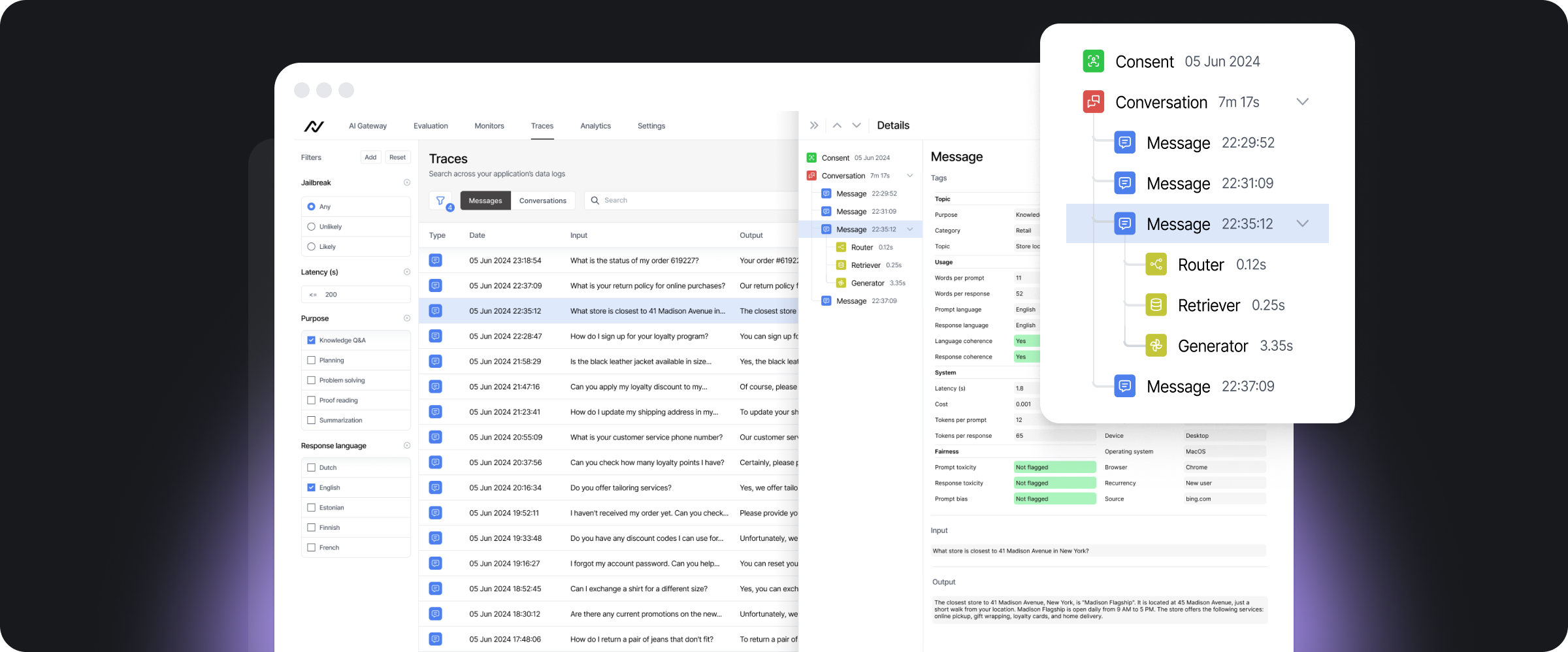
Task: Click the Consent icon in the enlarged callout
Action: point(1094,61)
